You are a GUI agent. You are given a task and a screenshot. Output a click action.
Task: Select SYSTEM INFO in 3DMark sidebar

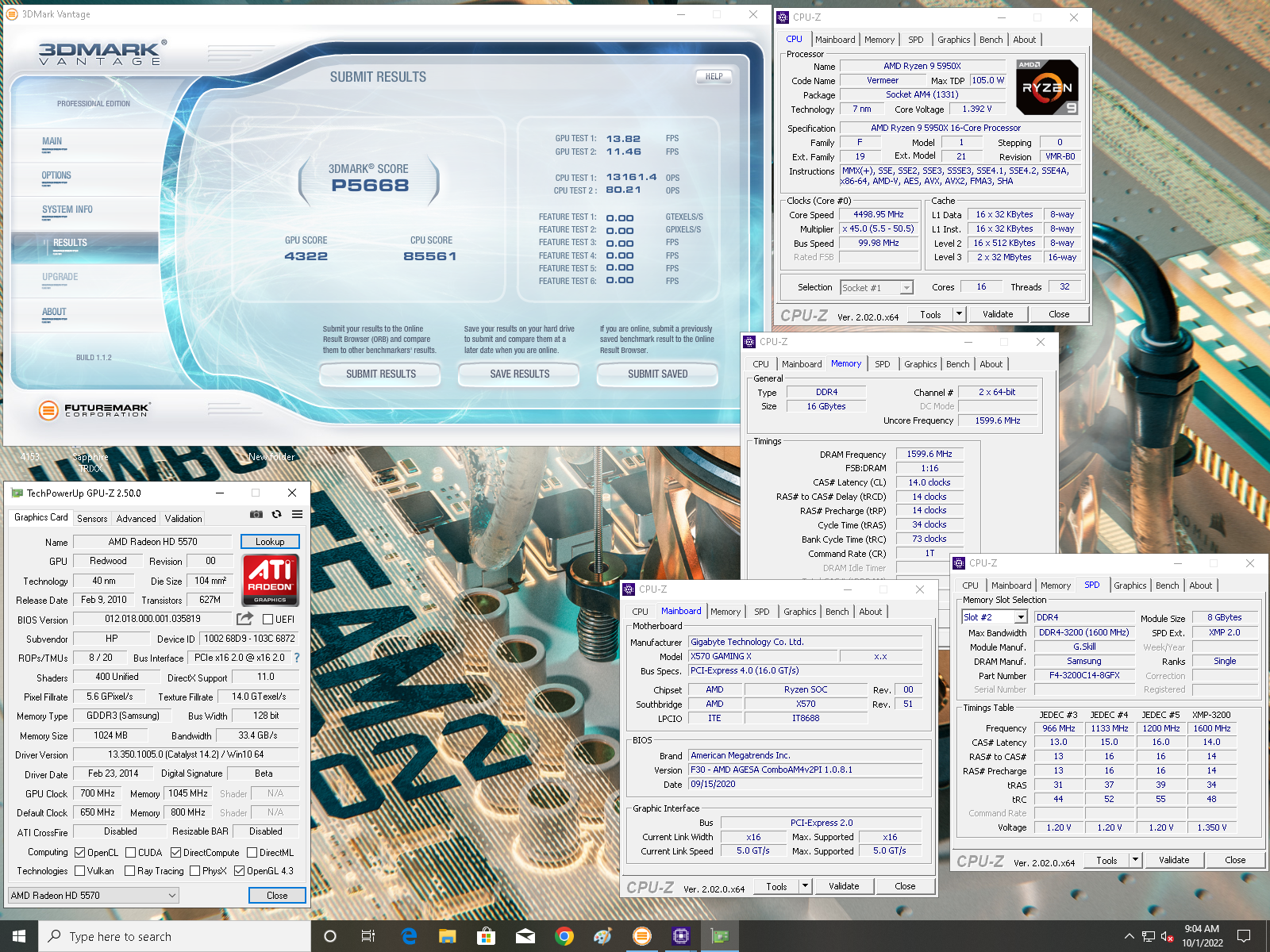[x=67, y=209]
